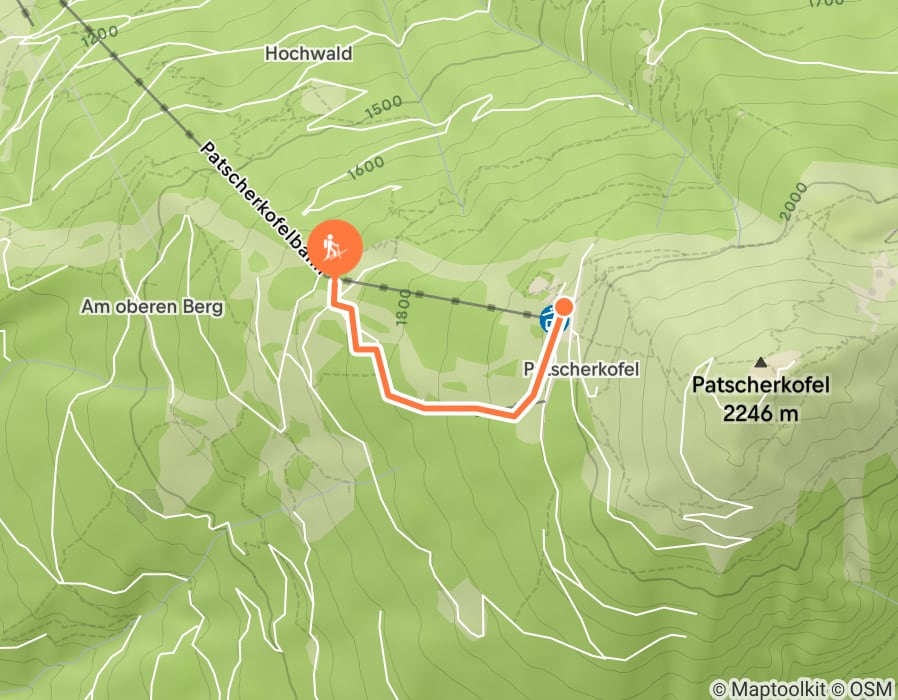This screenshot has height=700, width=898.
Task: Select the Patscherkofel 2246 m peak label
Action: 761,399
